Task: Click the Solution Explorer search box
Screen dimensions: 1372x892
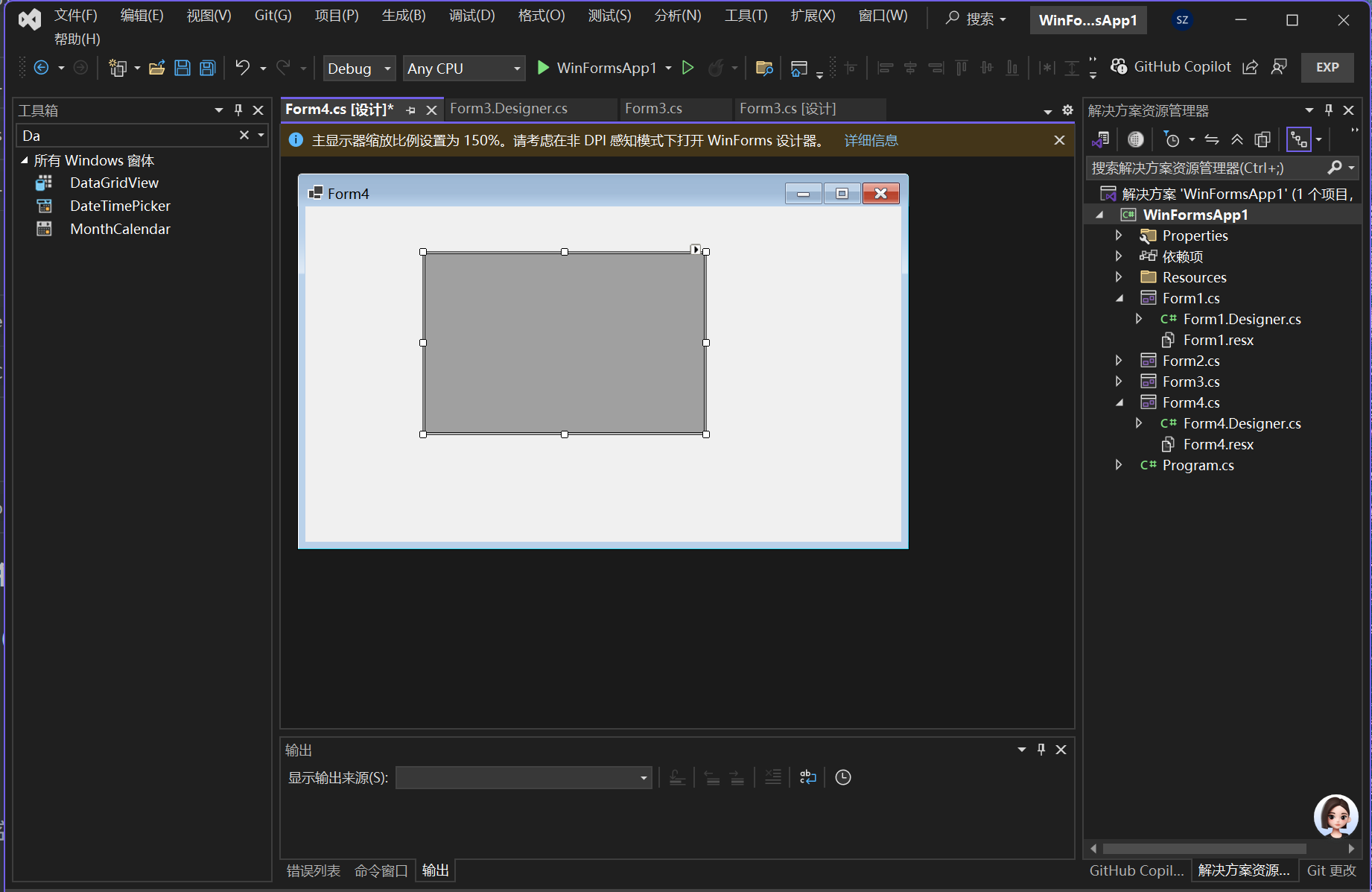Action: coord(1207,168)
